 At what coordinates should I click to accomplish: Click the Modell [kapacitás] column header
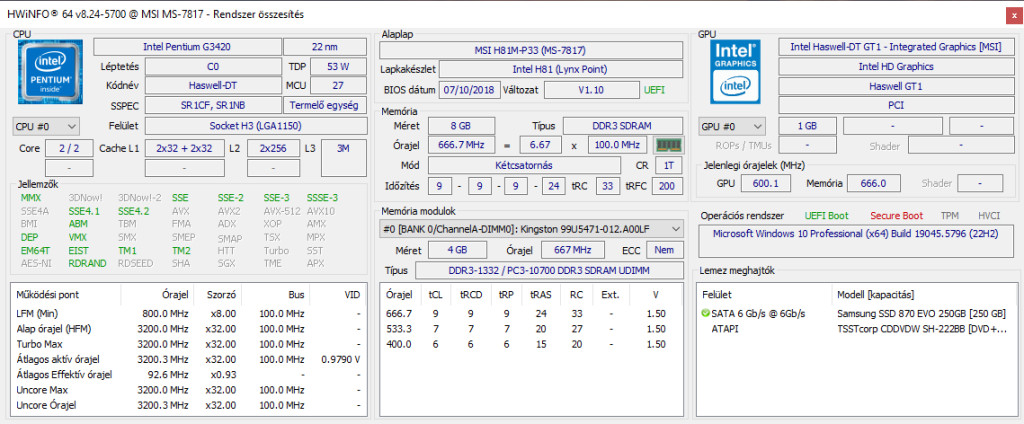coord(875,295)
